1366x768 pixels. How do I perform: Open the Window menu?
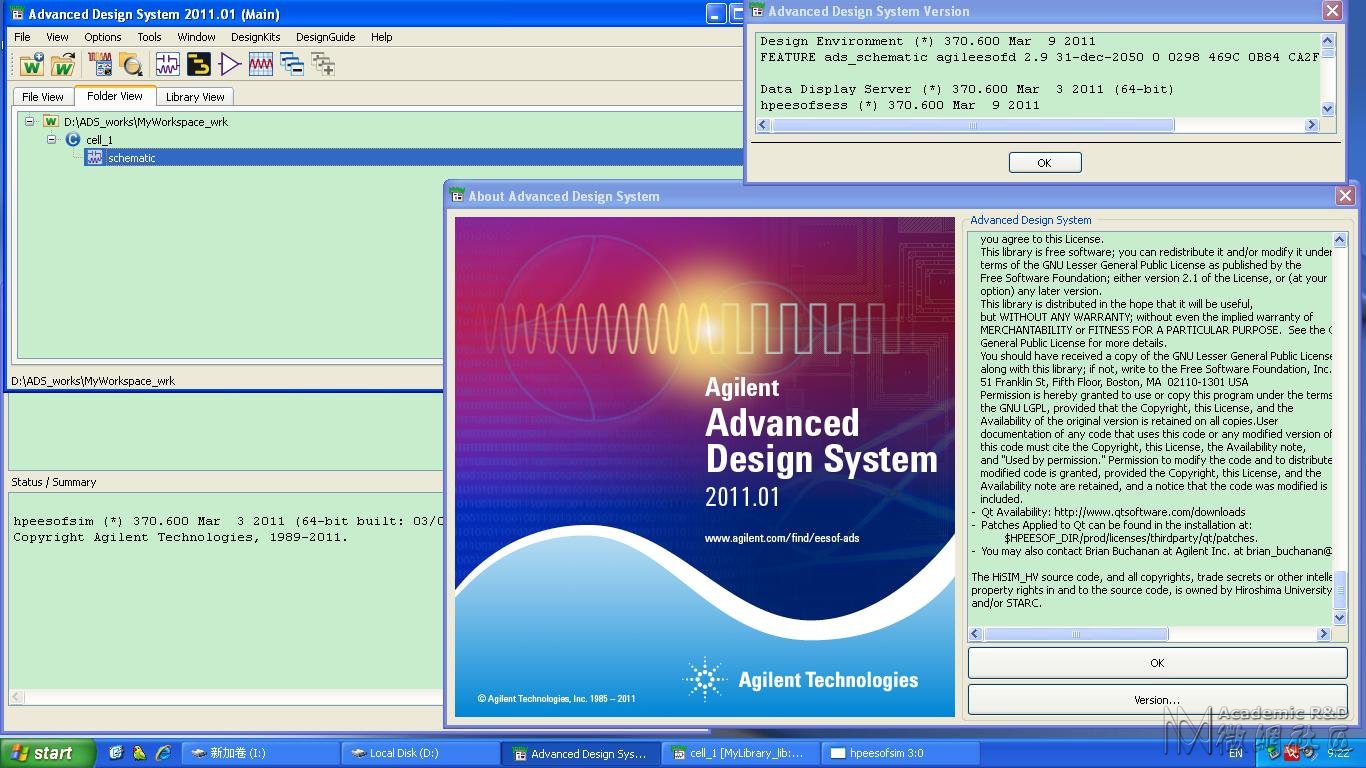pyautogui.click(x=197, y=37)
